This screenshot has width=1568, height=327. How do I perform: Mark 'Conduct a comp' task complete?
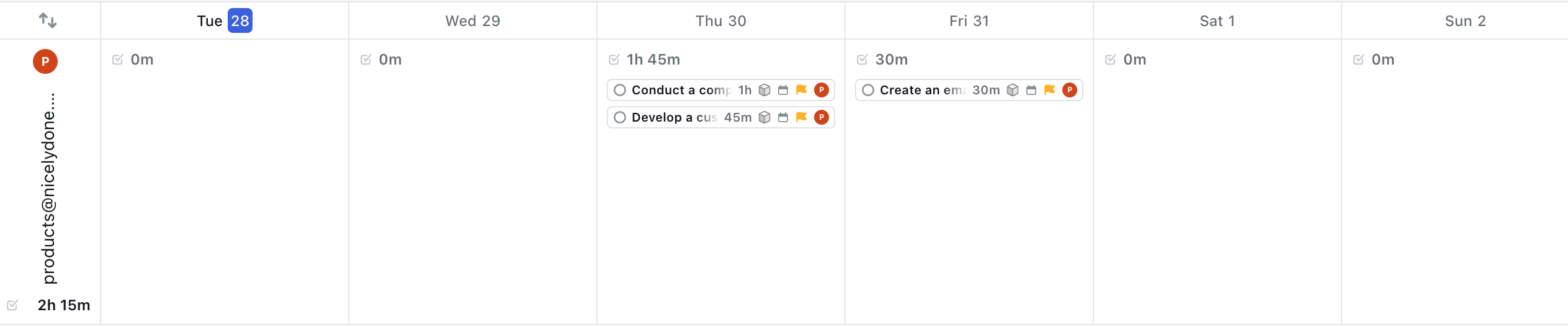pos(620,90)
